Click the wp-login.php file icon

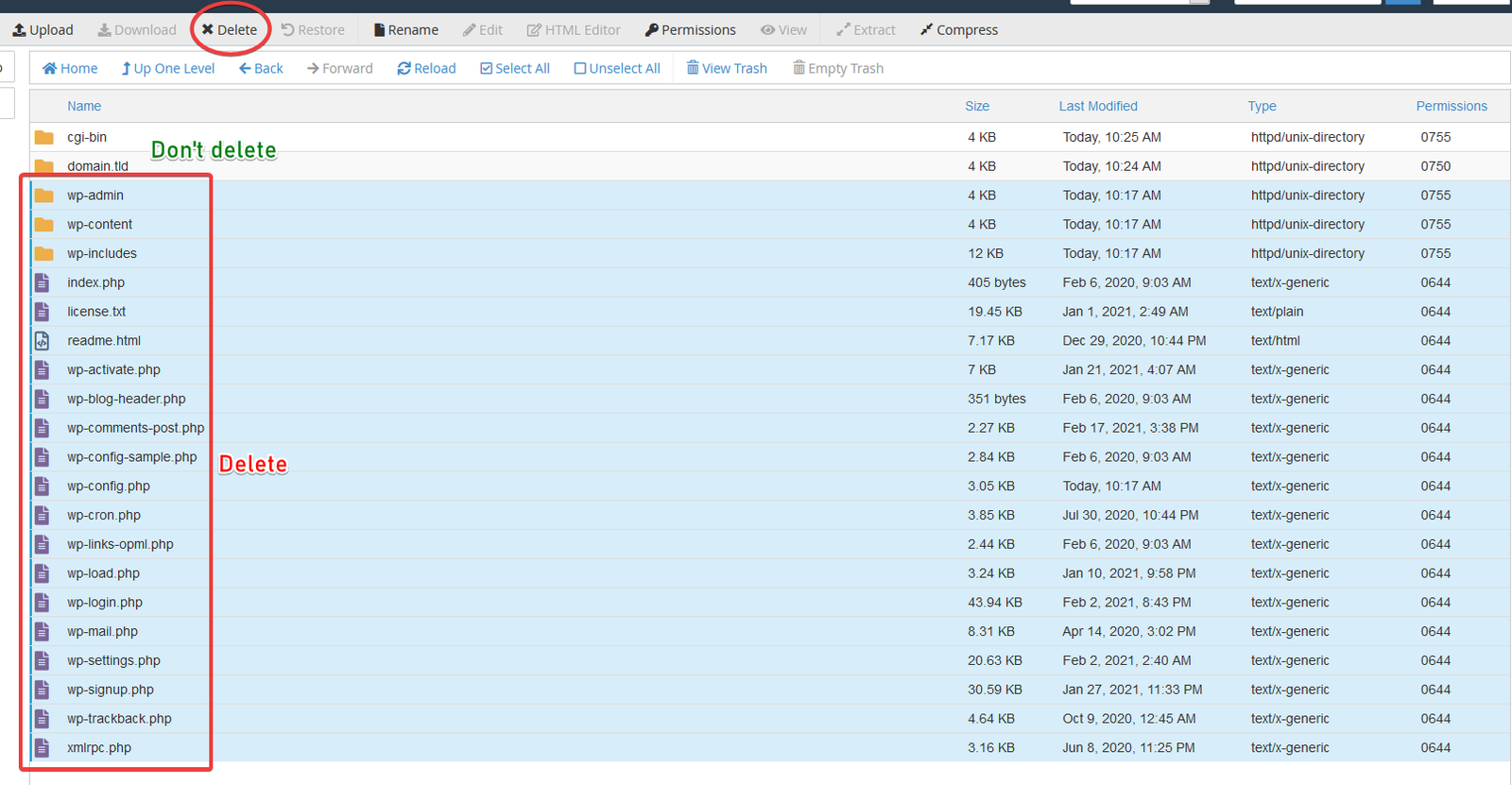[43, 603]
